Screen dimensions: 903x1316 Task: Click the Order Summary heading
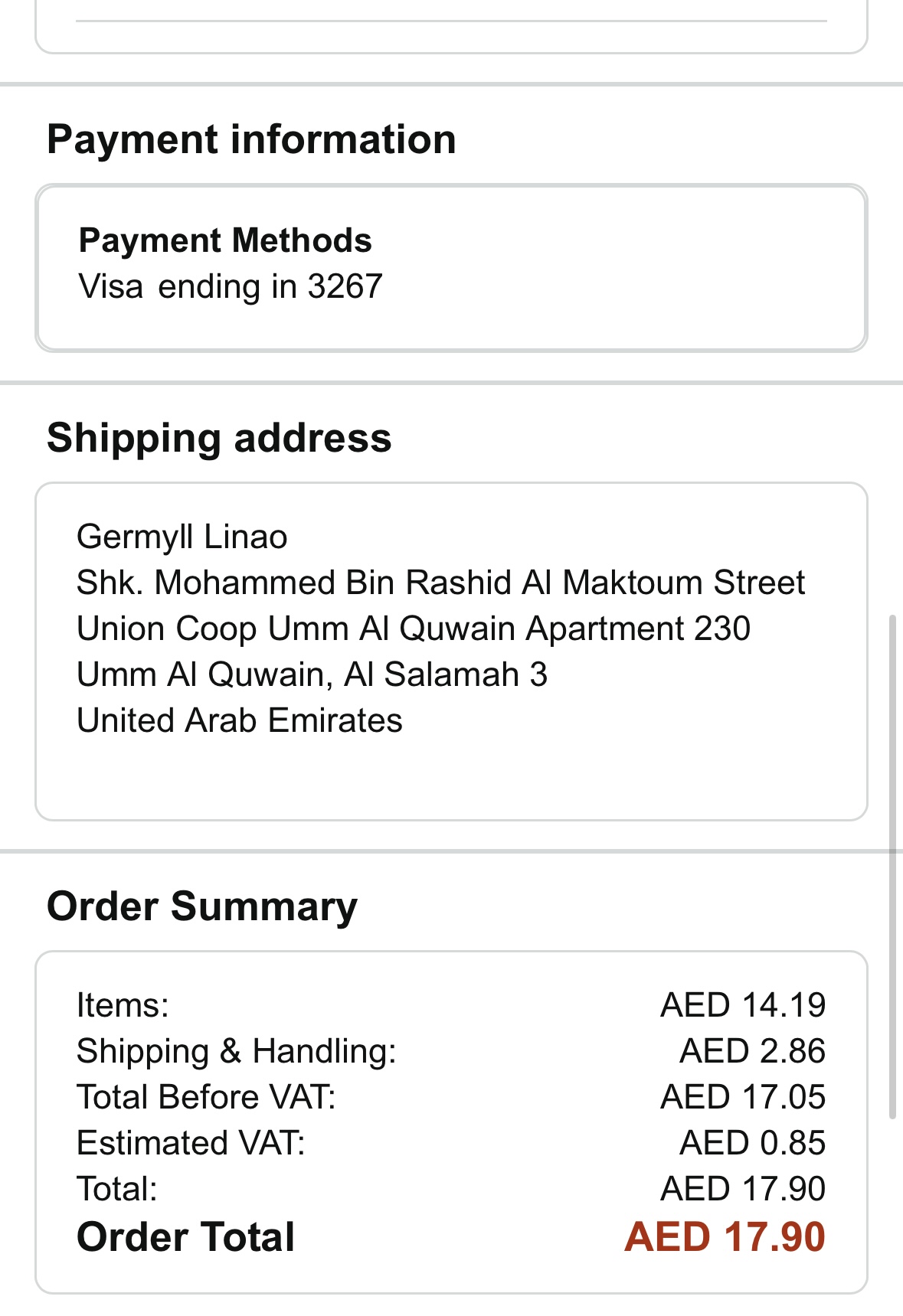click(202, 906)
